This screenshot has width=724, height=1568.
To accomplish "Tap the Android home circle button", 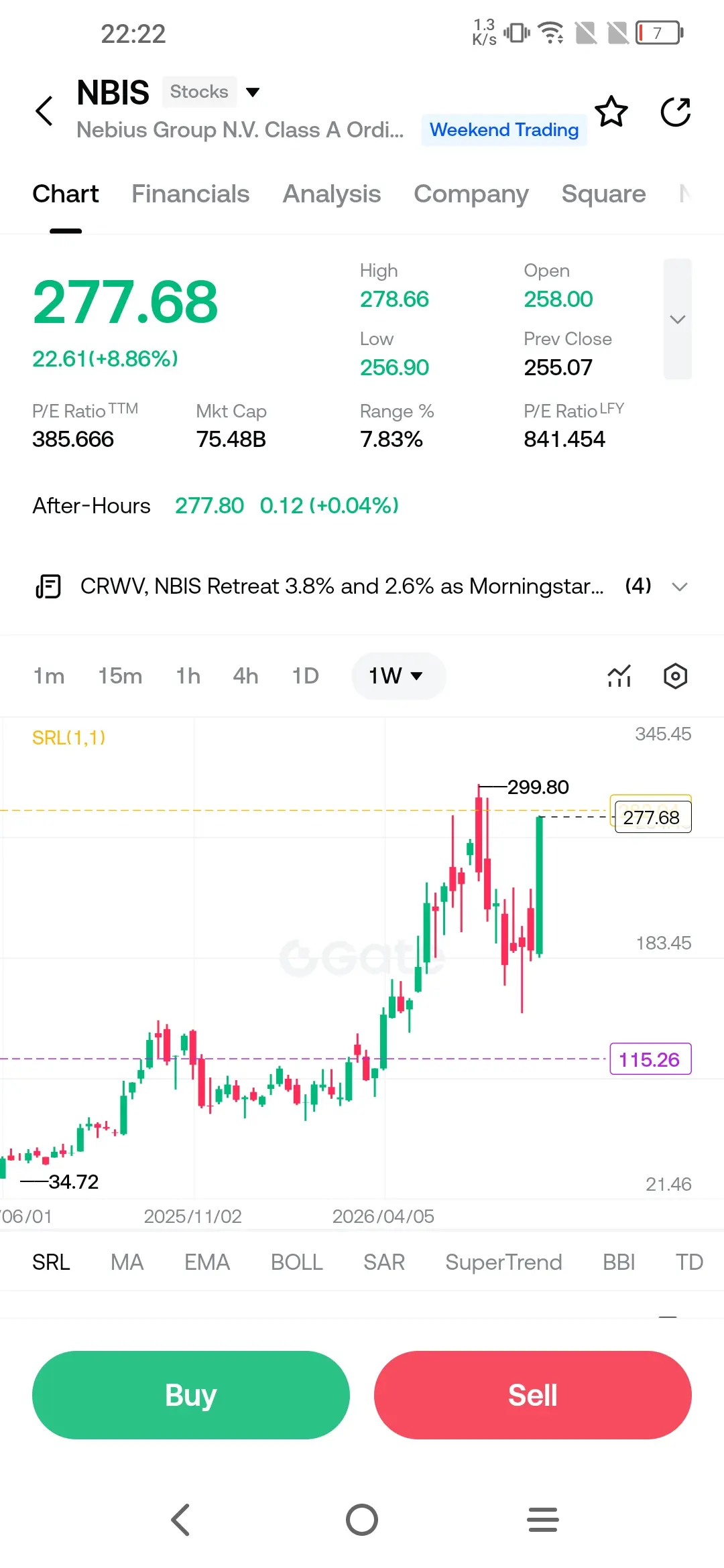I will pos(362,1520).
